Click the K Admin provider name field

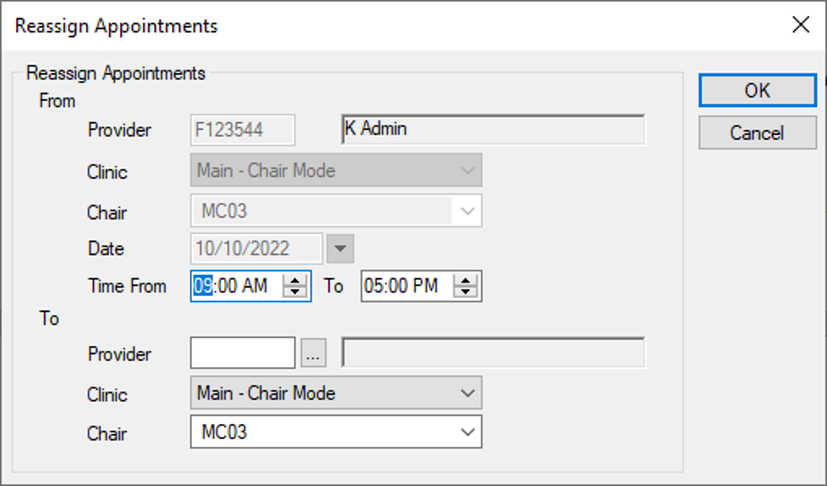[493, 129]
